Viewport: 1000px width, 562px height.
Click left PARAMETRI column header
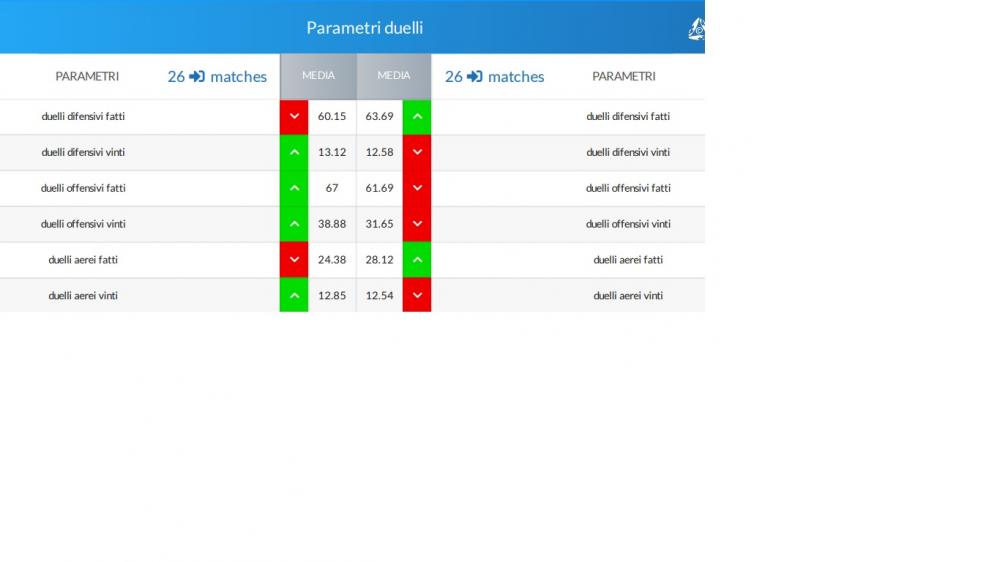pos(87,77)
